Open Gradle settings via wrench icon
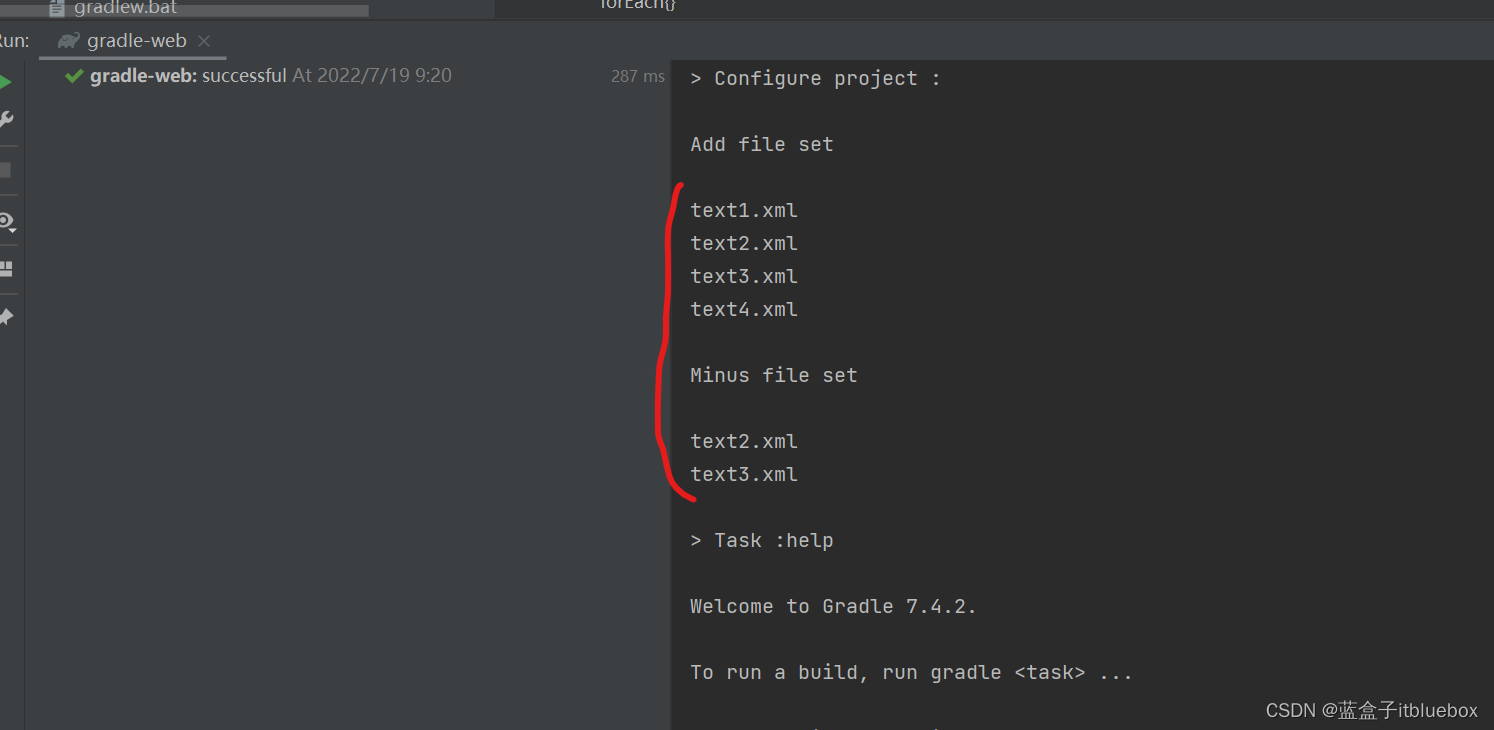This screenshot has height=730, width=1494. click(5, 120)
